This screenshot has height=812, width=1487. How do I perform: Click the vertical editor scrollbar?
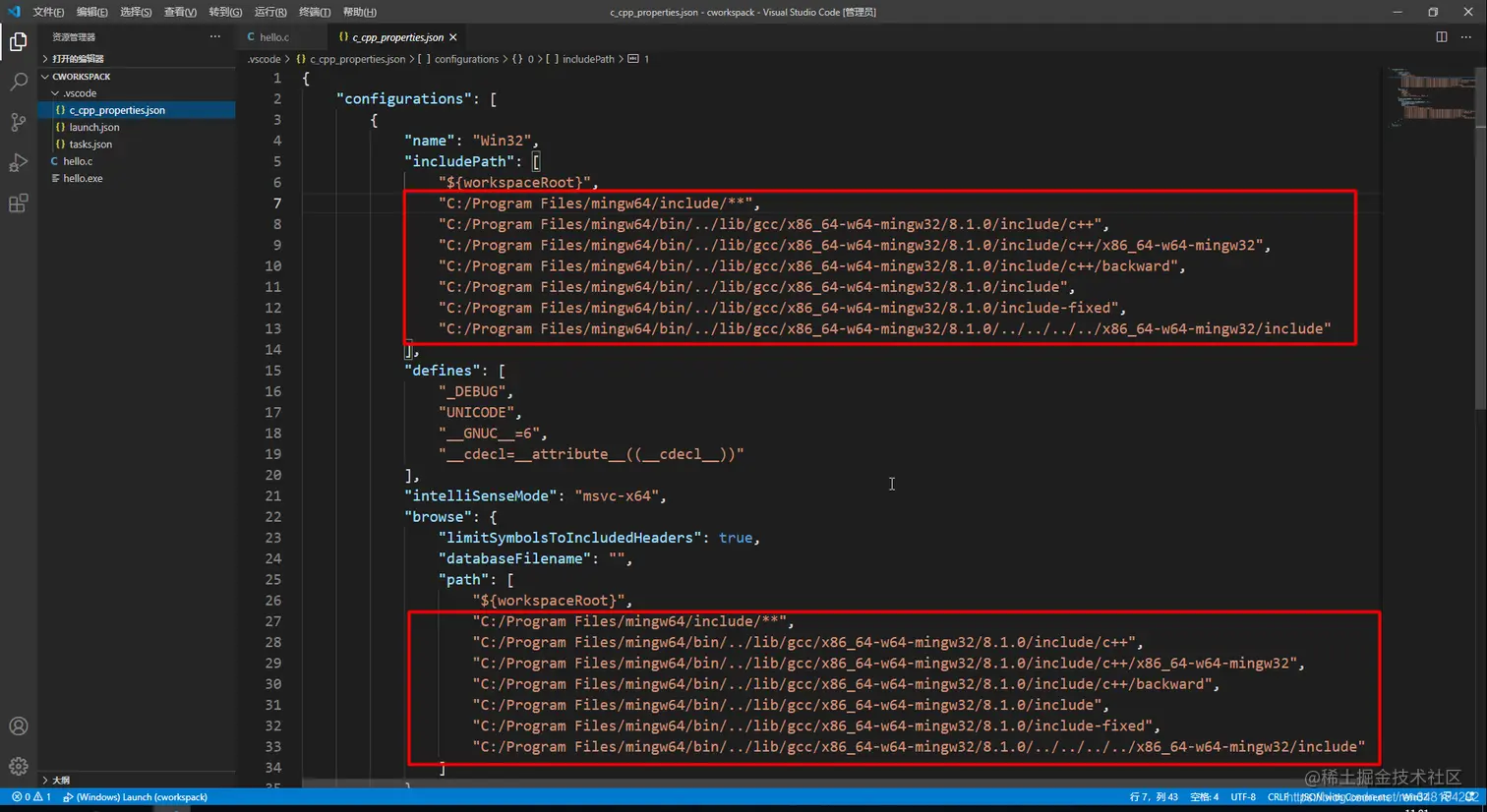(1480, 236)
